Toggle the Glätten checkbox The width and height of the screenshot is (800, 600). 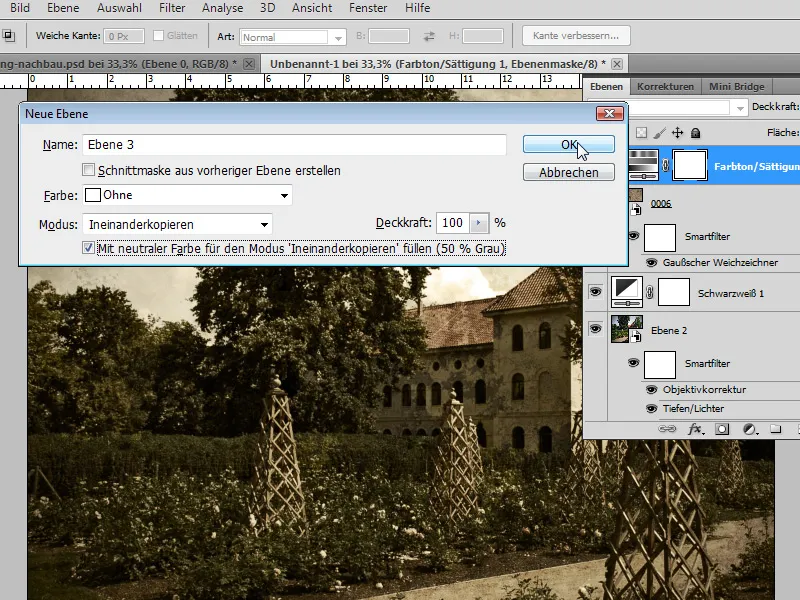click(x=158, y=36)
